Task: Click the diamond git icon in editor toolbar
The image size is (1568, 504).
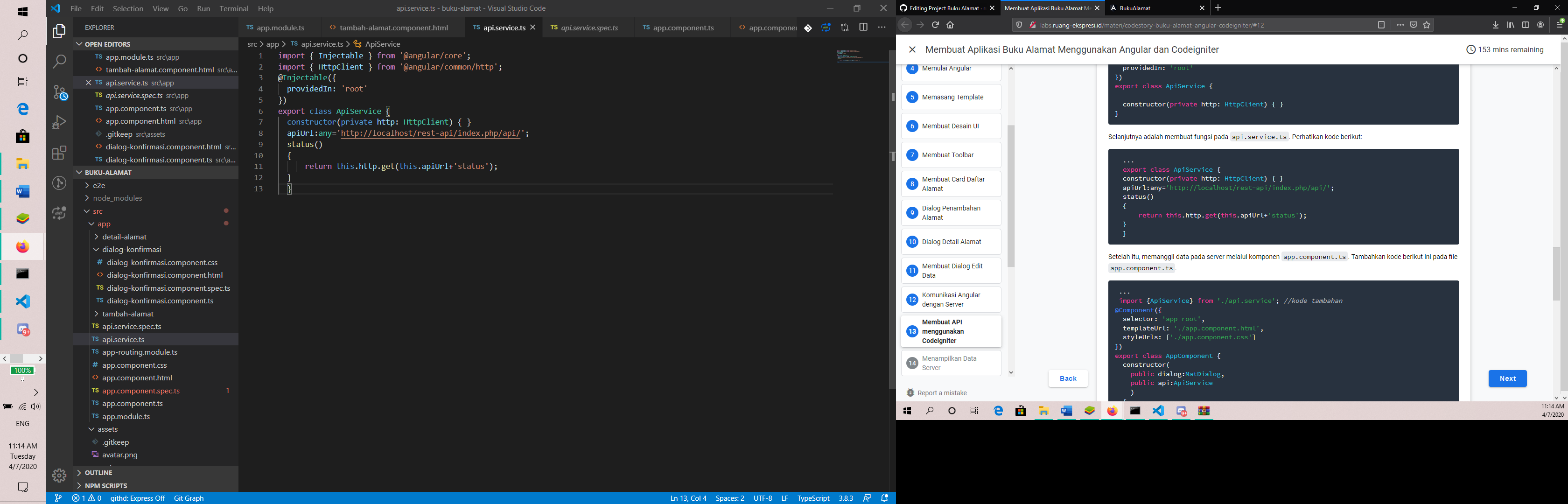Action: tap(808, 28)
